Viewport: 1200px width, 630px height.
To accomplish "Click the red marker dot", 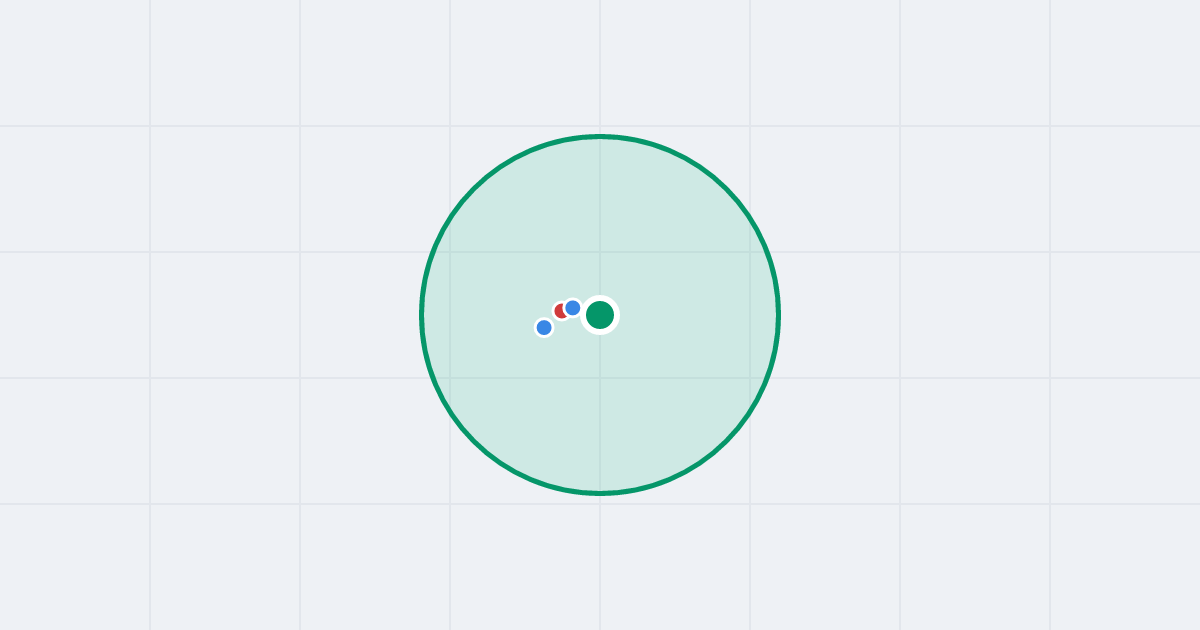I will click(561, 311).
